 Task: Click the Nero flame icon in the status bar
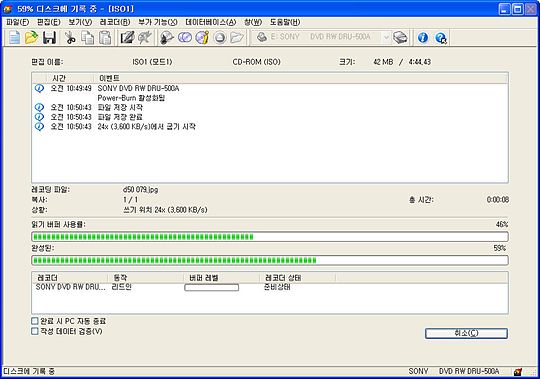tap(518, 372)
